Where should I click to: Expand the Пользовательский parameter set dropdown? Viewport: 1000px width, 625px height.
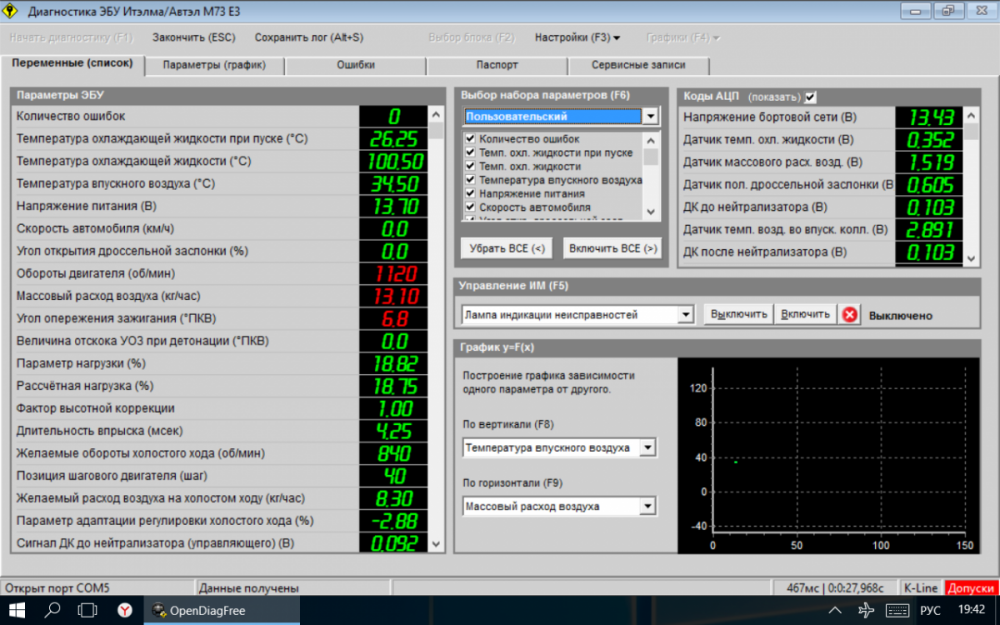650,117
